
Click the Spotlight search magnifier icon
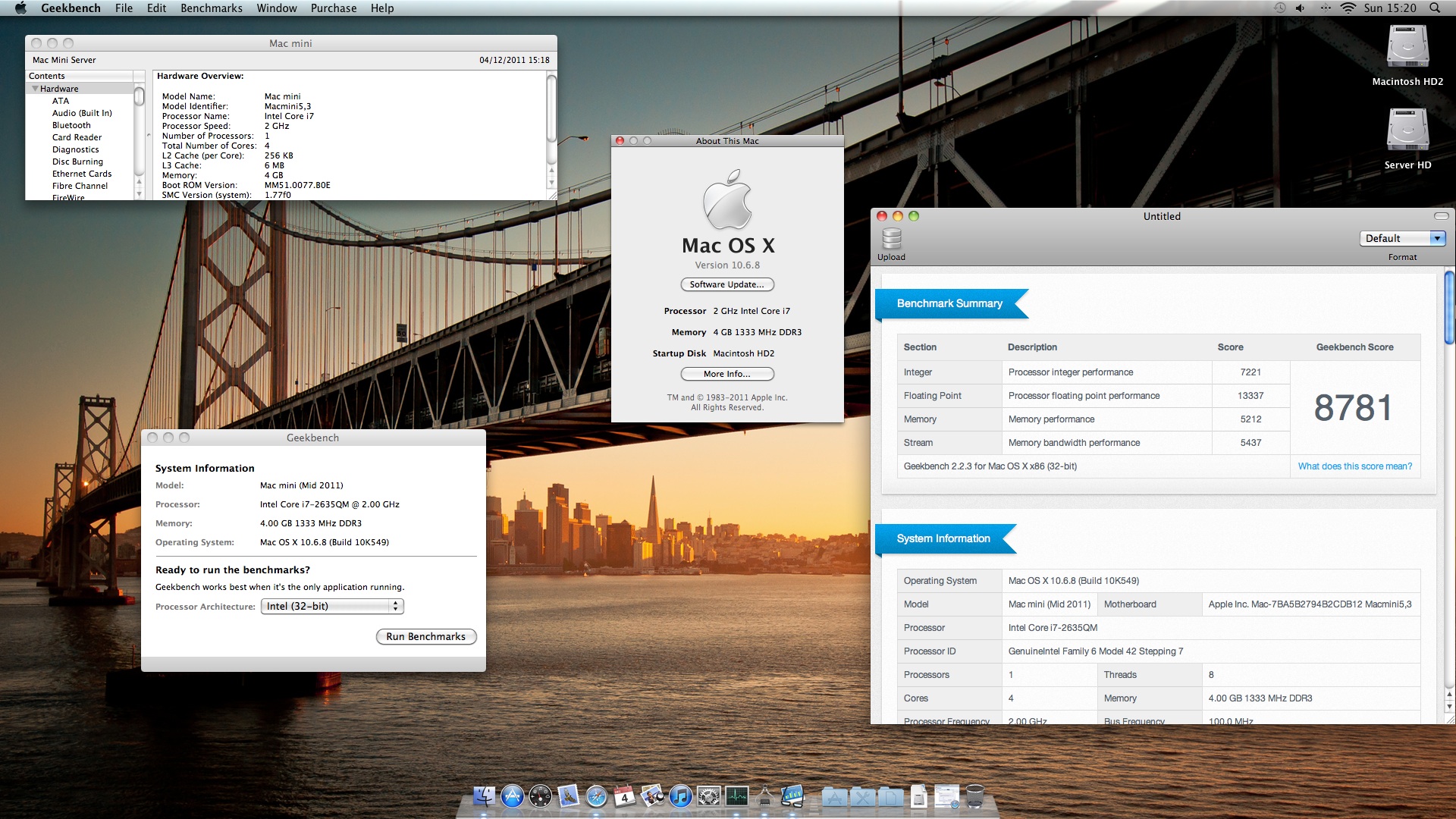(x=1434, y=8)
